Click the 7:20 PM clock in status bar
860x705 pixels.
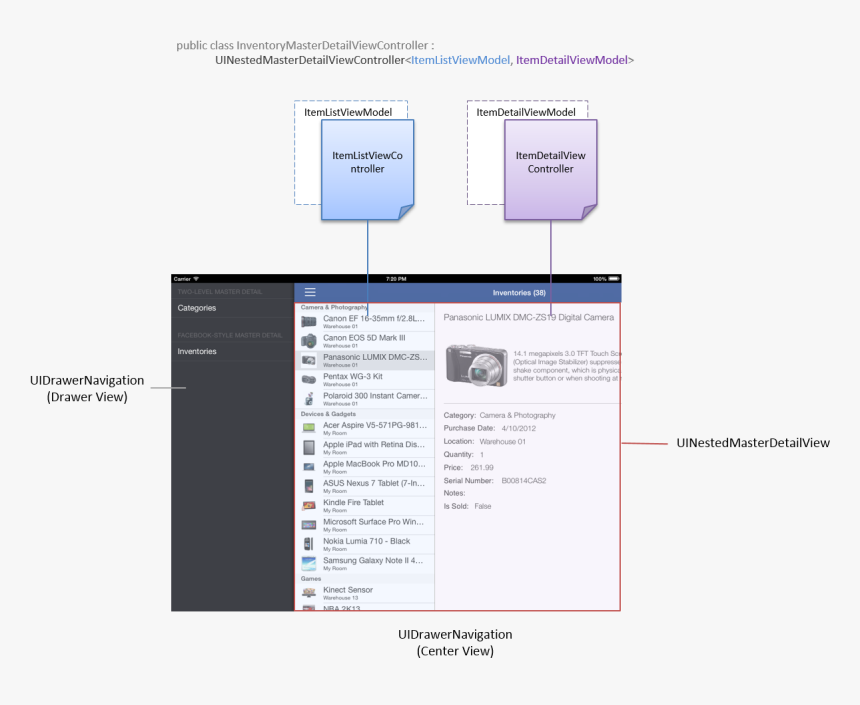pyautogui.click(x=396, y=279)
